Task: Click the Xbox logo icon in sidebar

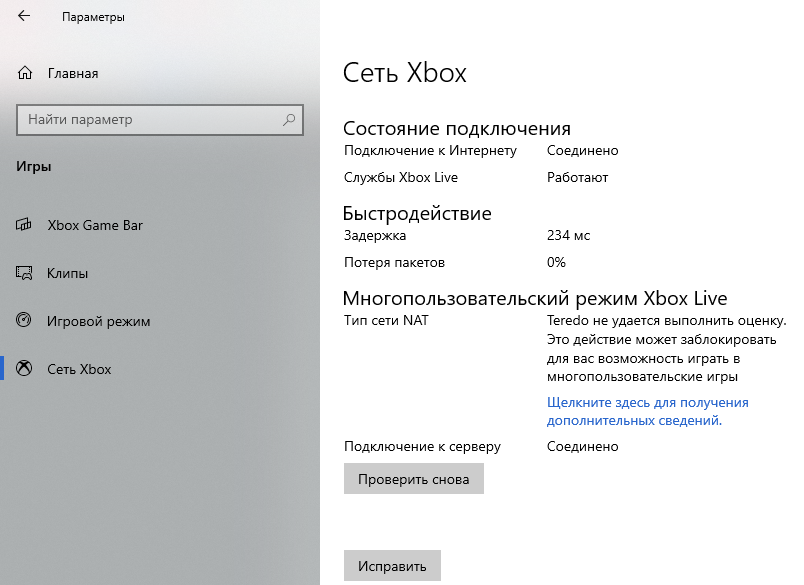Action: (24, 368)
